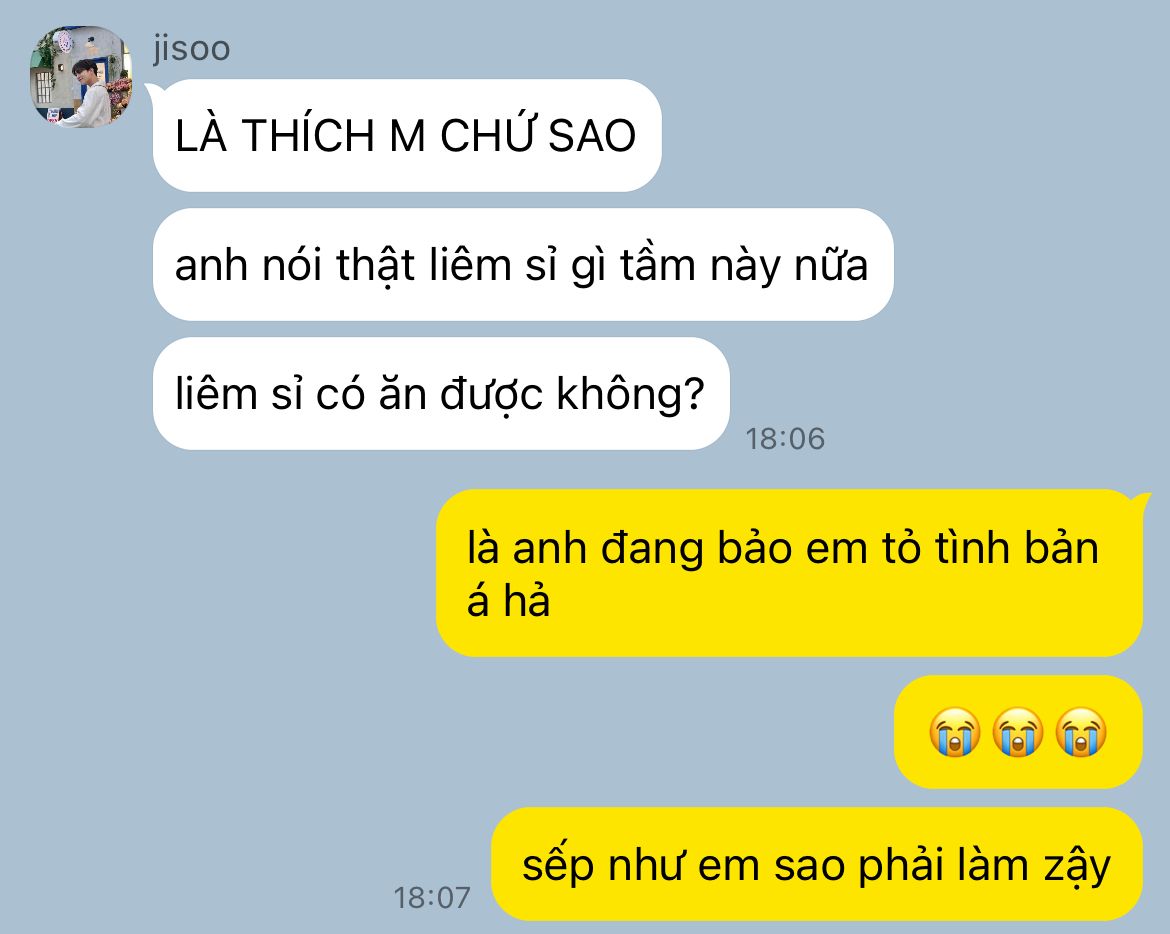Select the "LÀ THÍCH M CHỨ SAO" message bubble

click(x=407, y=136)
